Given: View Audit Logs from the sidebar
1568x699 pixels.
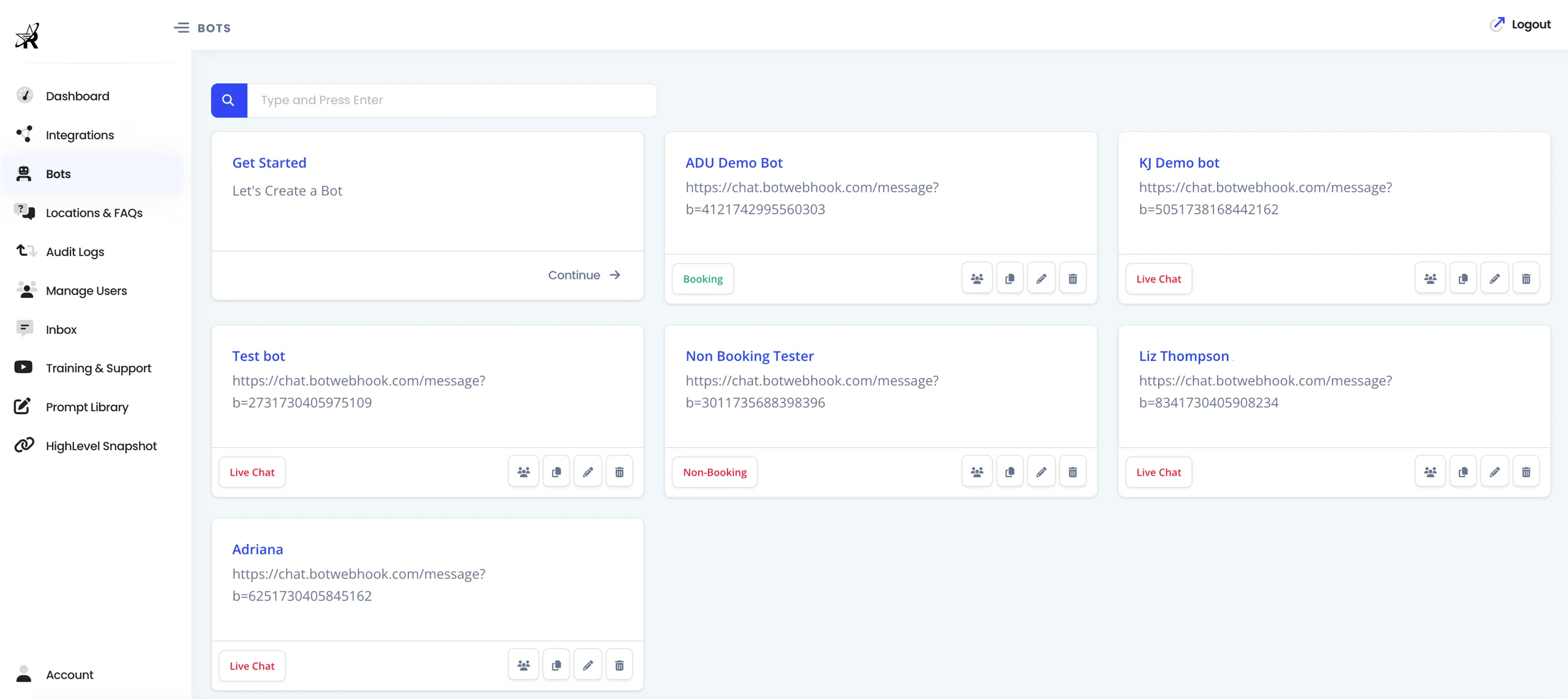Looking at the screenshot, I should [x=92, y=252].
